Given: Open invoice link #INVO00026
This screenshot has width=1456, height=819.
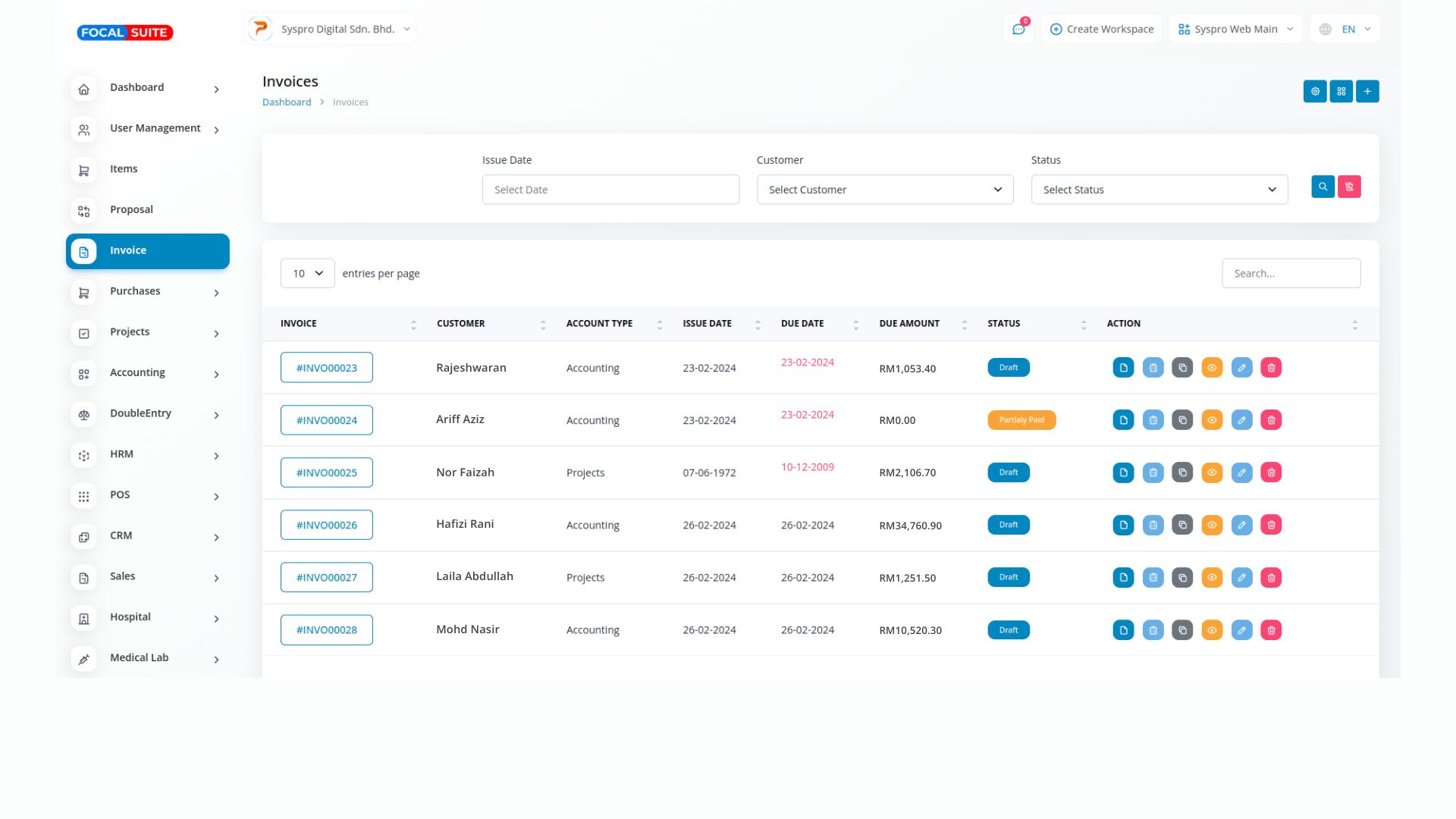Looking at the screenshot, I should [326, 525].
